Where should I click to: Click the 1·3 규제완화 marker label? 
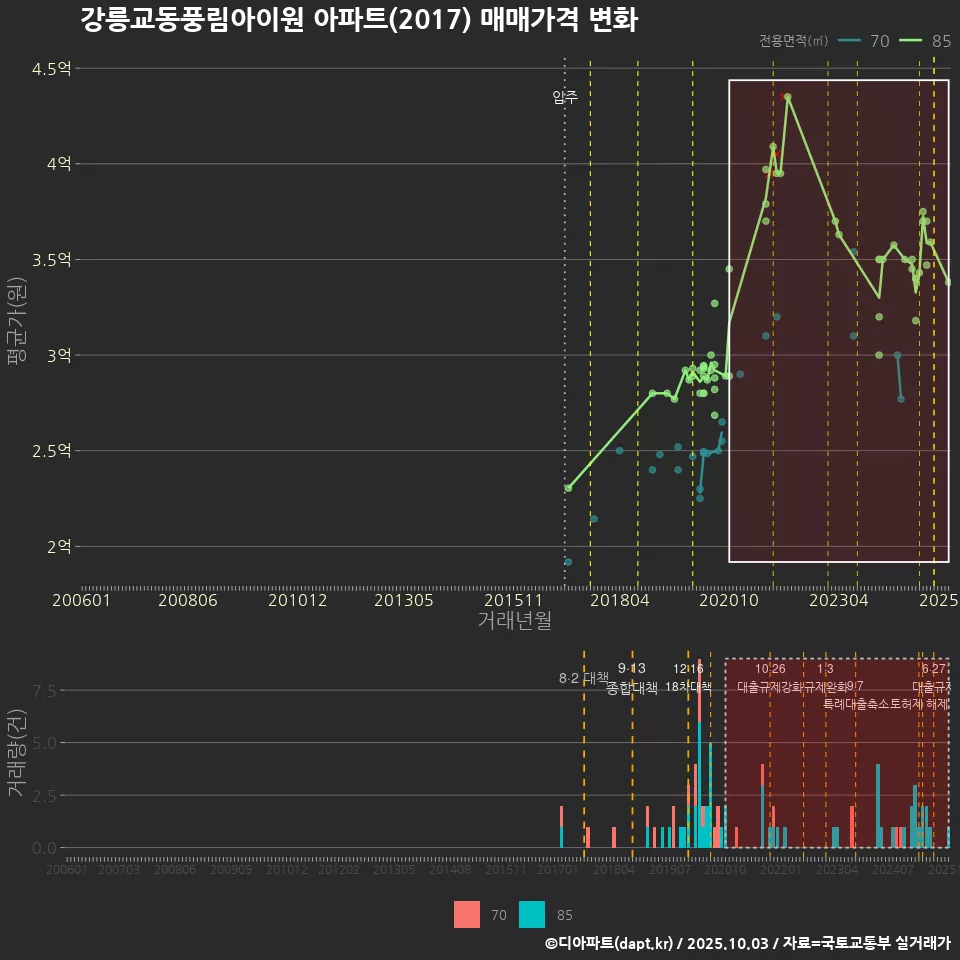coord(826,678)
